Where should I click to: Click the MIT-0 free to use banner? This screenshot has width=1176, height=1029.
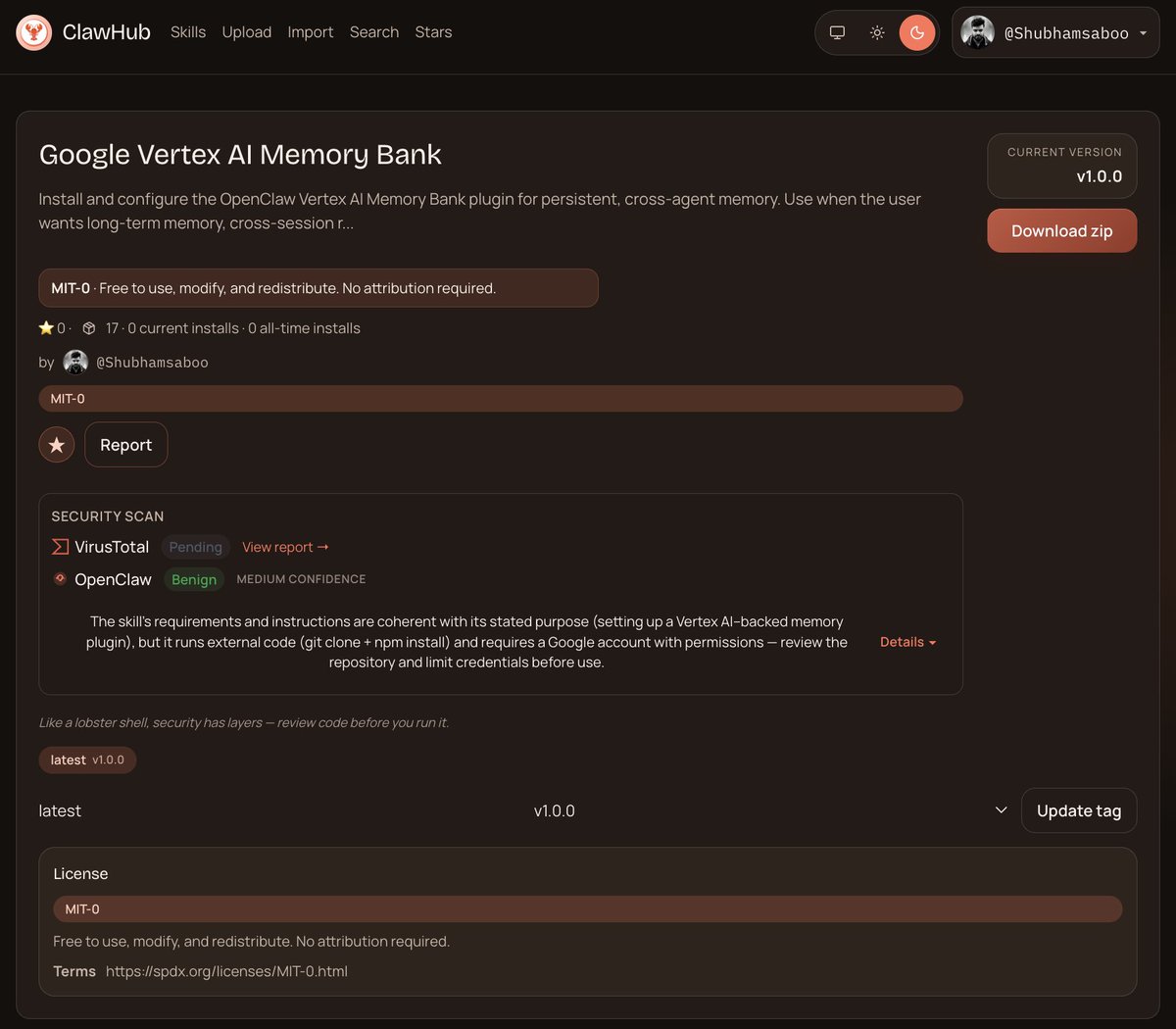[x=318, y=288]
